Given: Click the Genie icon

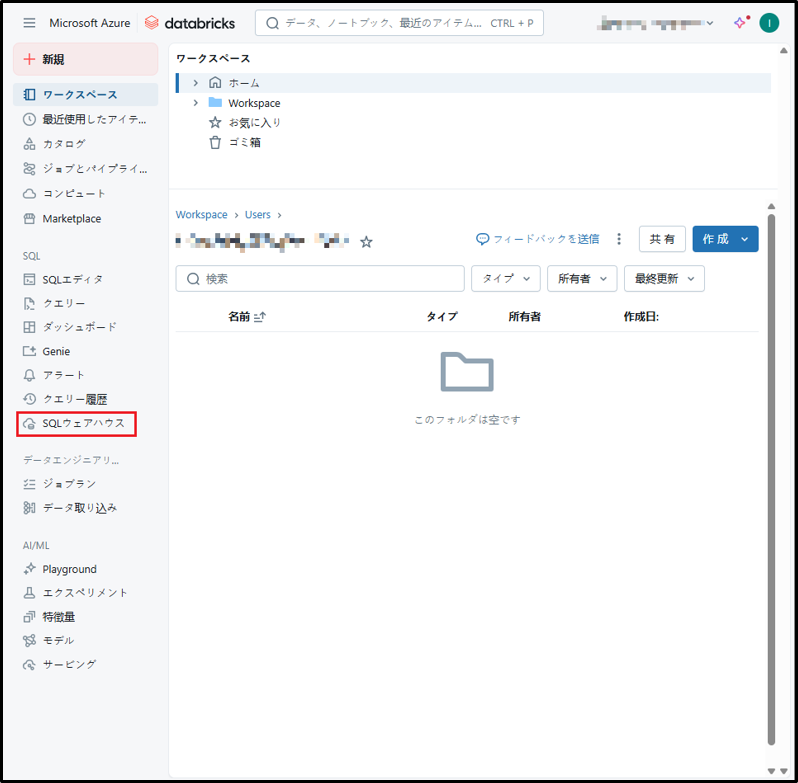Looking at the screenshot, I should point(30,351).
